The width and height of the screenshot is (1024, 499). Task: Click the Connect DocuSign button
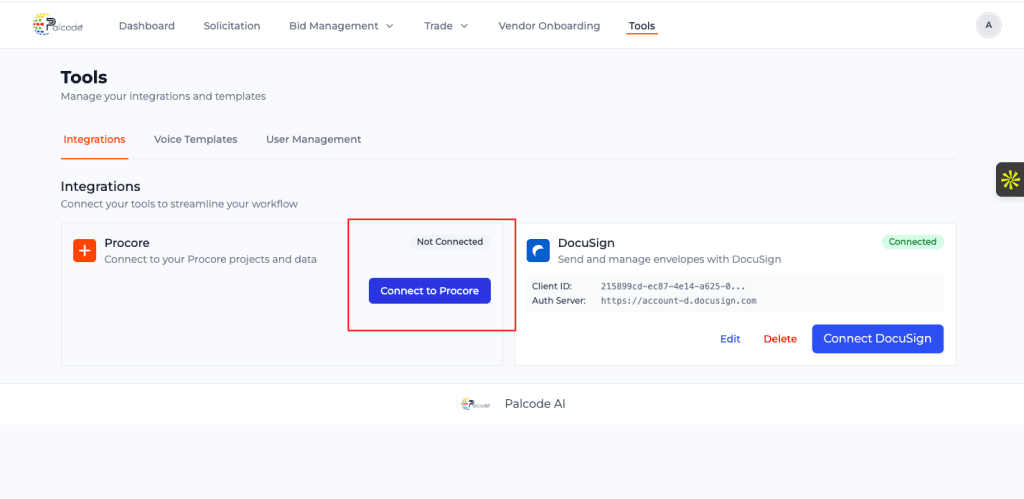tap(877, 339)
